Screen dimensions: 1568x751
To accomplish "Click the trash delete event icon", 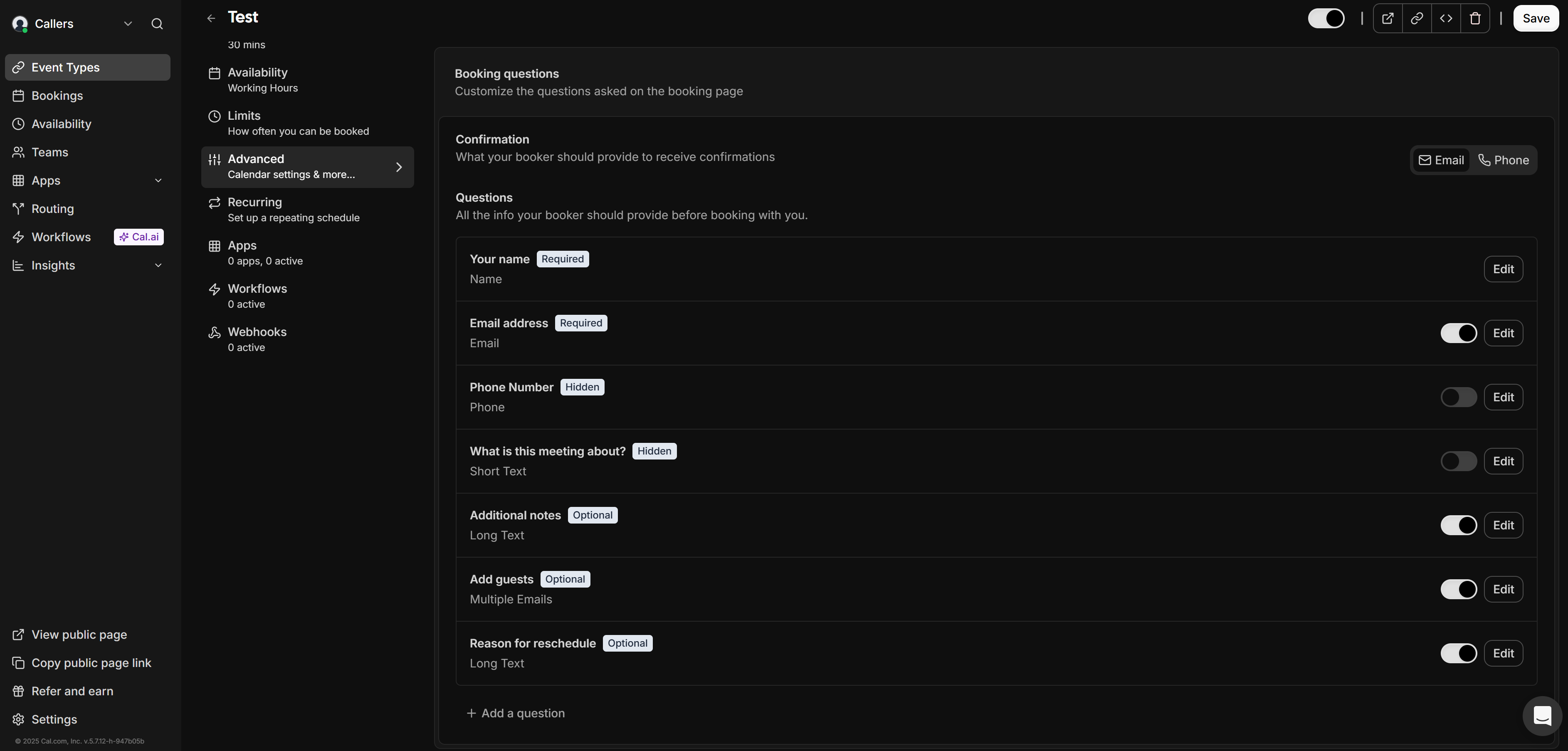I will (1475, 18).
